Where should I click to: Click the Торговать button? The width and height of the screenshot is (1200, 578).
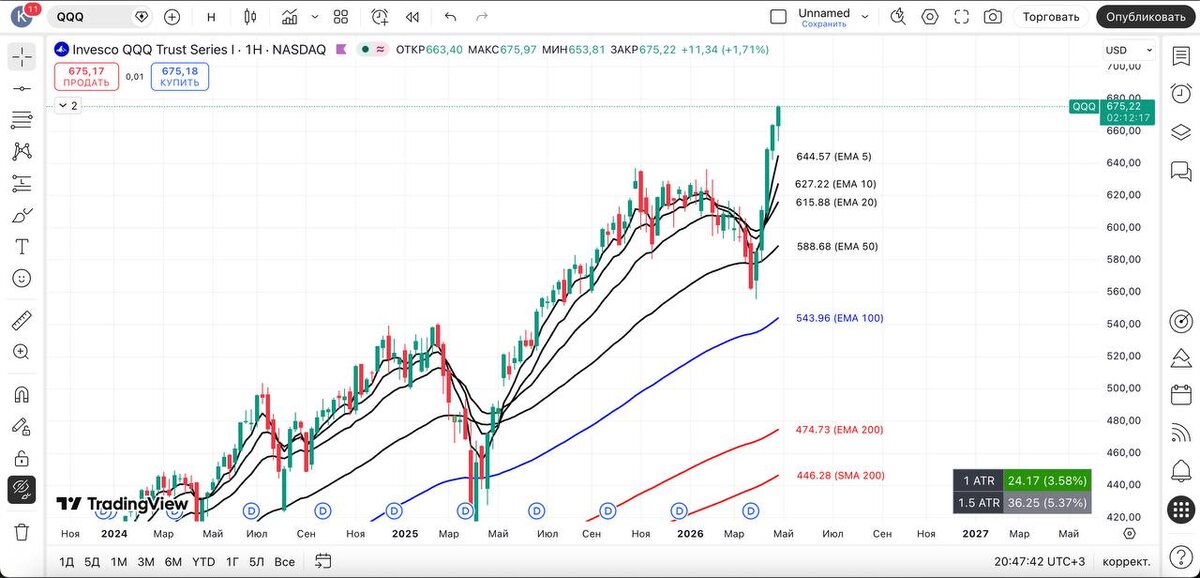tap(1051, 17)
